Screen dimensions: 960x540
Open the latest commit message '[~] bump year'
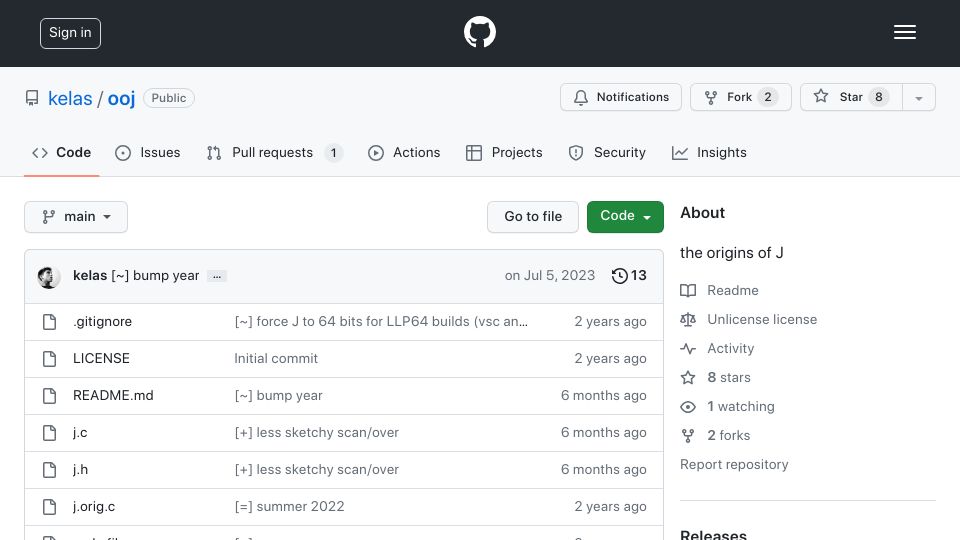156,276
